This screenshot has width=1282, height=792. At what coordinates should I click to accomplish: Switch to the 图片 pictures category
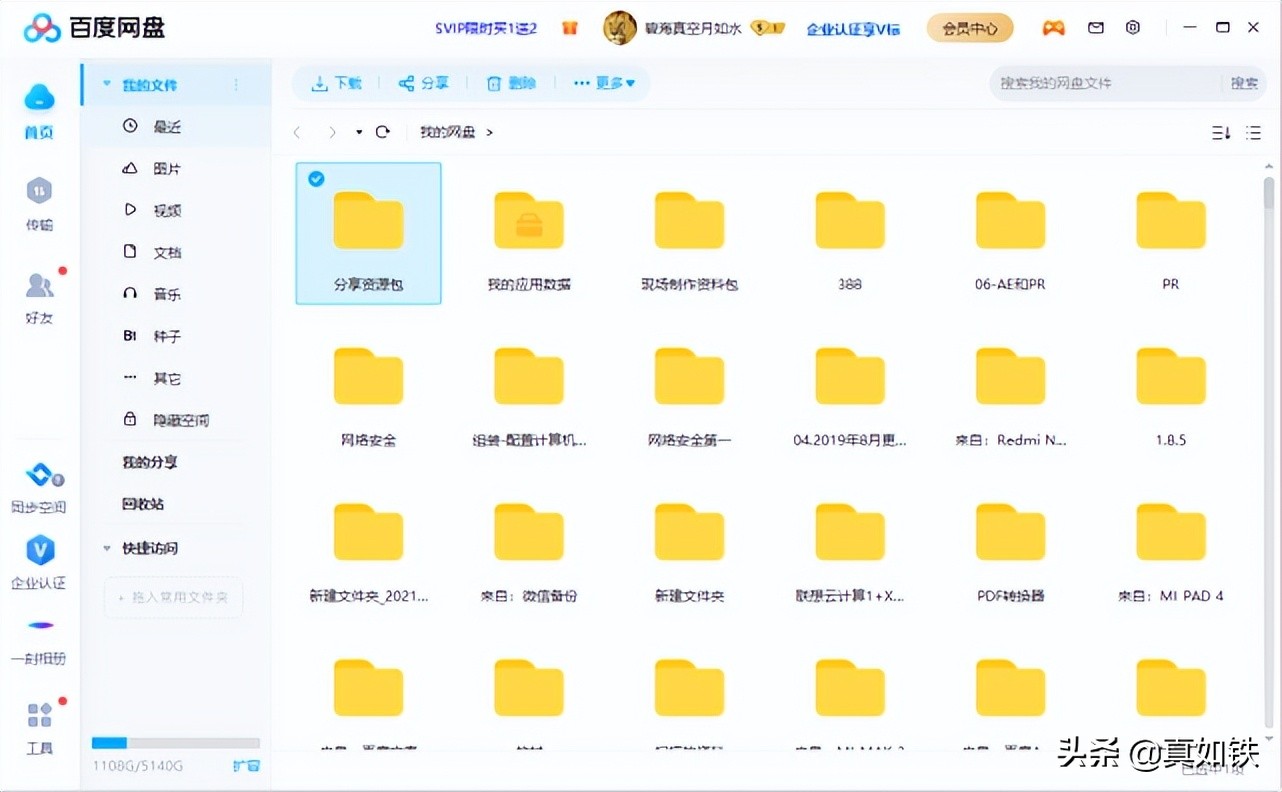pyautogui.click(x=166, y=167)
